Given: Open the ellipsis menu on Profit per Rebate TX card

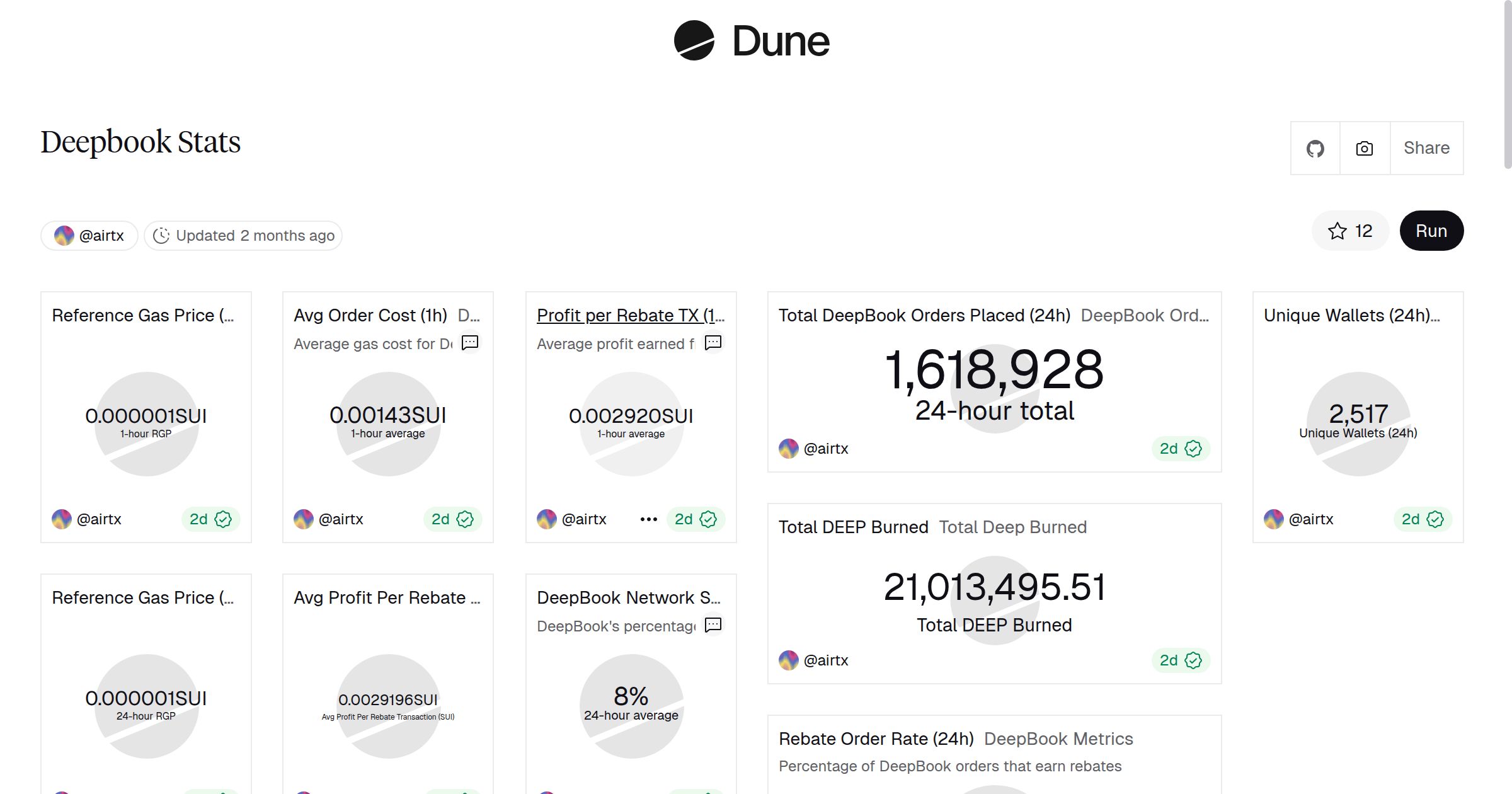Looking at the screenshot, I should click(x=648, y=519).
